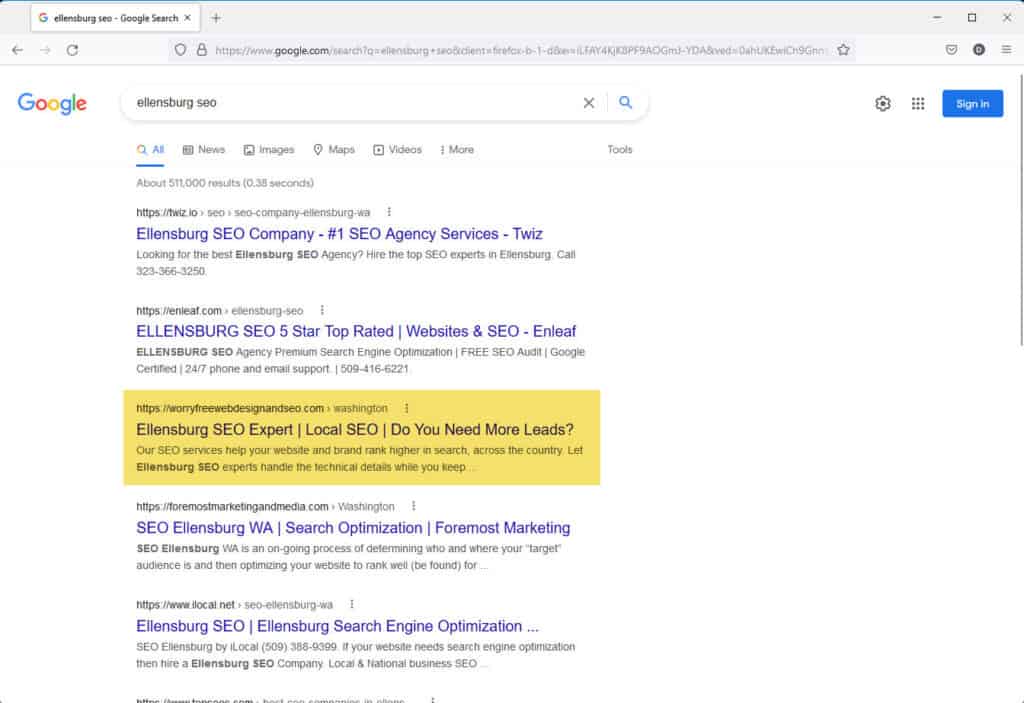Clear the search box with X icon

click(x=588, y=103)
